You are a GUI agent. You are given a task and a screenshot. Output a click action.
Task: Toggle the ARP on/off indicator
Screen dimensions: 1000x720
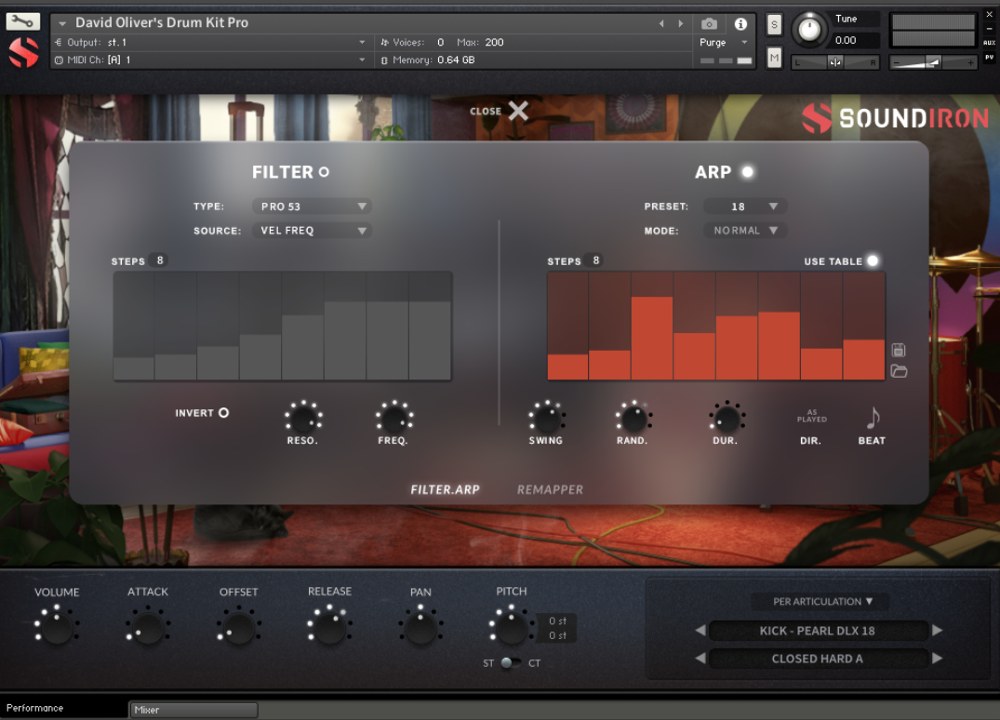(x=745, y=171)
